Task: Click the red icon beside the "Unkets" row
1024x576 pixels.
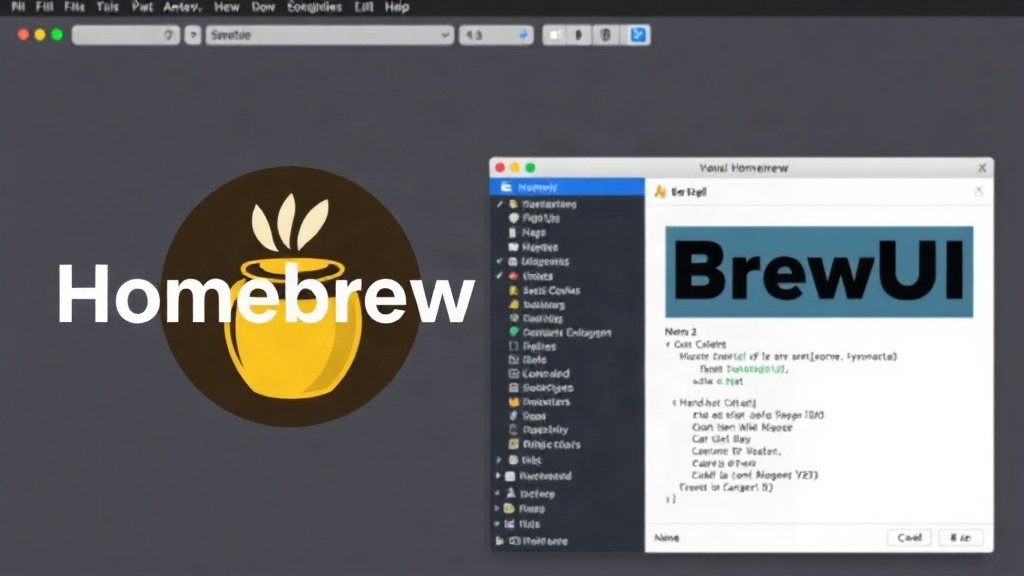Action: point(513,276)
